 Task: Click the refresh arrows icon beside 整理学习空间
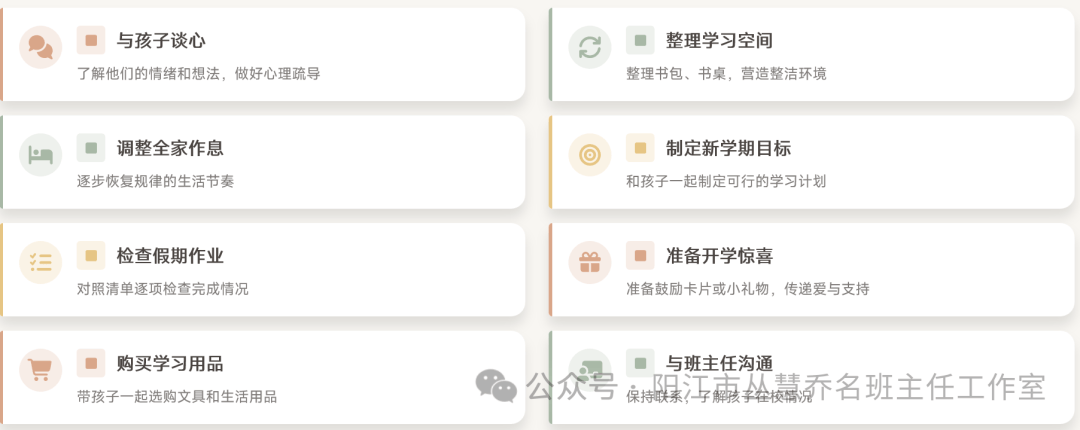(x=590, y=47)
